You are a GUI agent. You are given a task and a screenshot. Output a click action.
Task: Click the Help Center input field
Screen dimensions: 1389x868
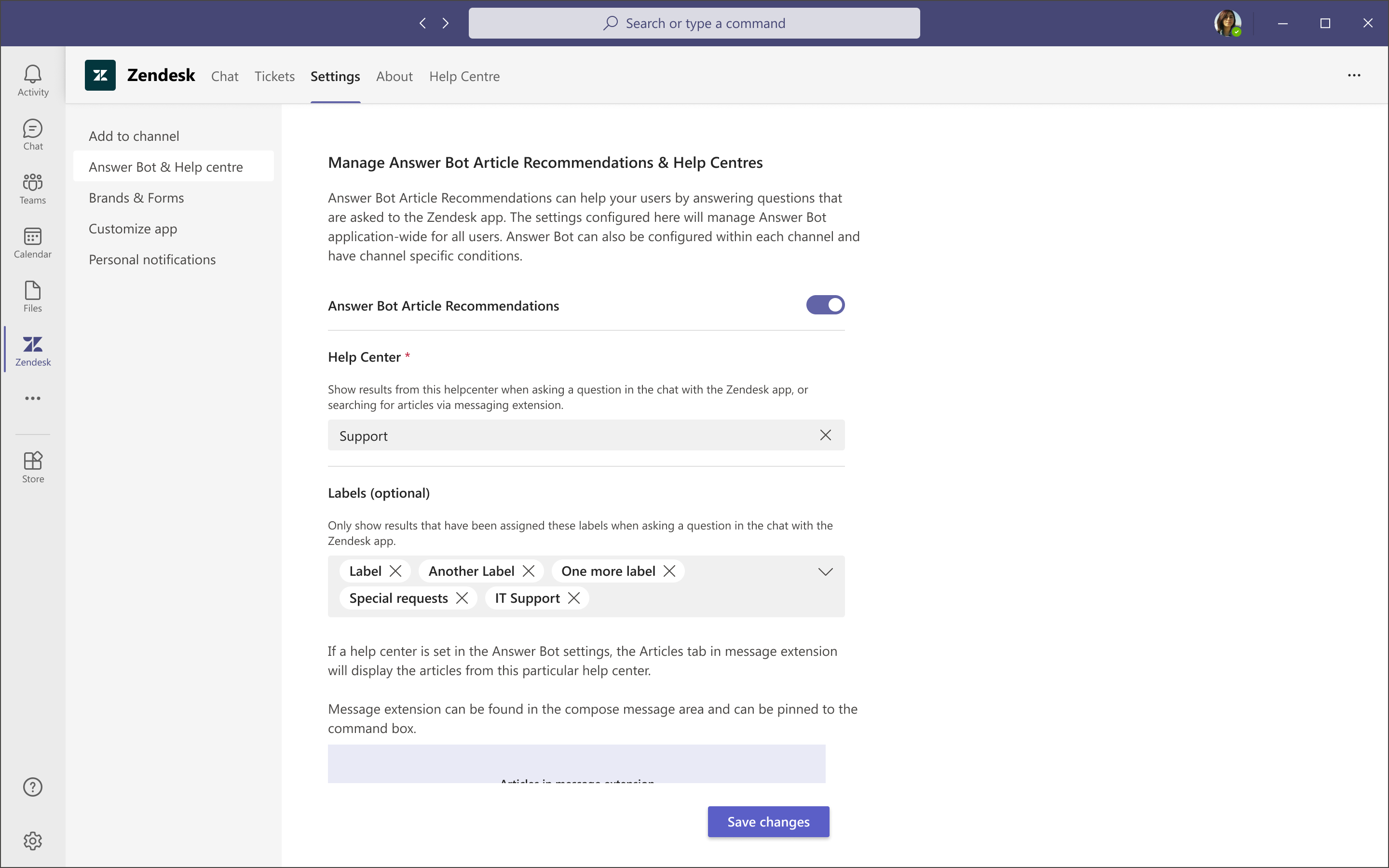[x=585, y=435]
